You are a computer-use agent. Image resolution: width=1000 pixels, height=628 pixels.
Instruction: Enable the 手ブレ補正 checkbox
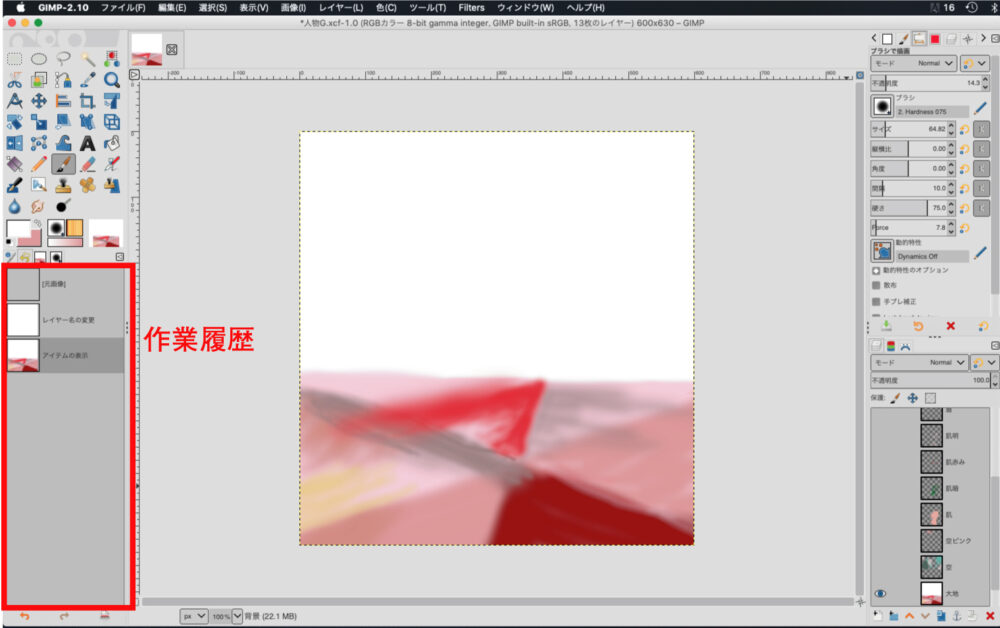click(877, 301)
